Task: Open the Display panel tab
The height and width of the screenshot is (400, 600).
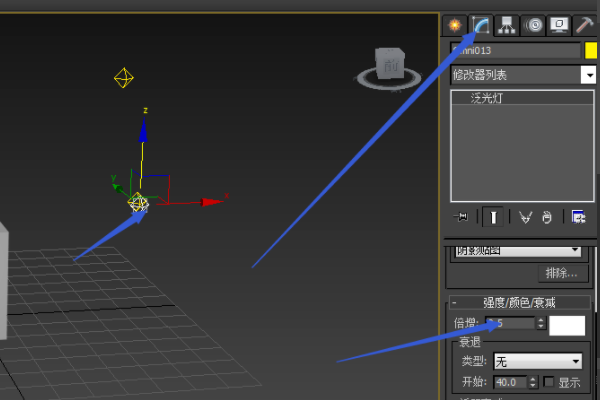Action: (560, 24)
